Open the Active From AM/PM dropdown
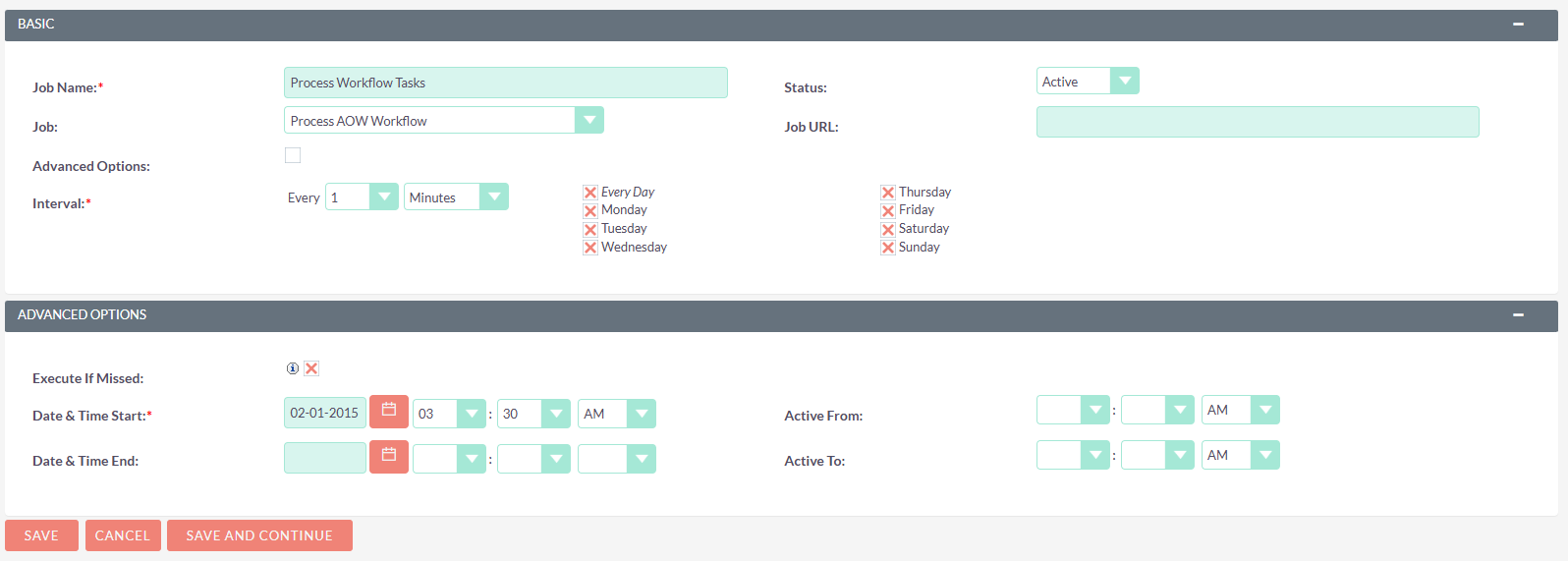Screen dimensions: 1568x561 [x=1240, y=410]
